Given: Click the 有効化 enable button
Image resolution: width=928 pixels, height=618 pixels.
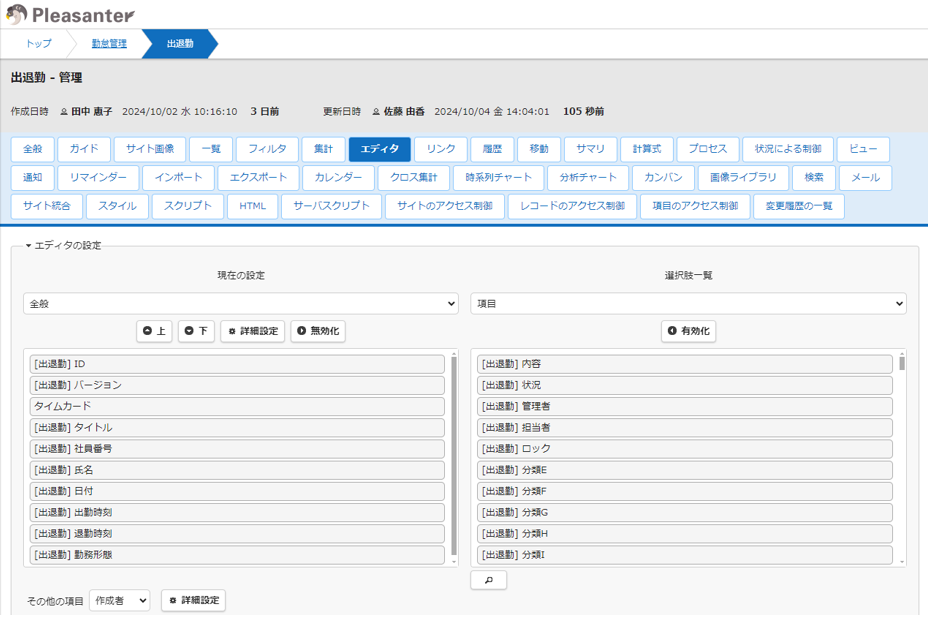Looking at the screenshot, I should click(x=689, y=331).
